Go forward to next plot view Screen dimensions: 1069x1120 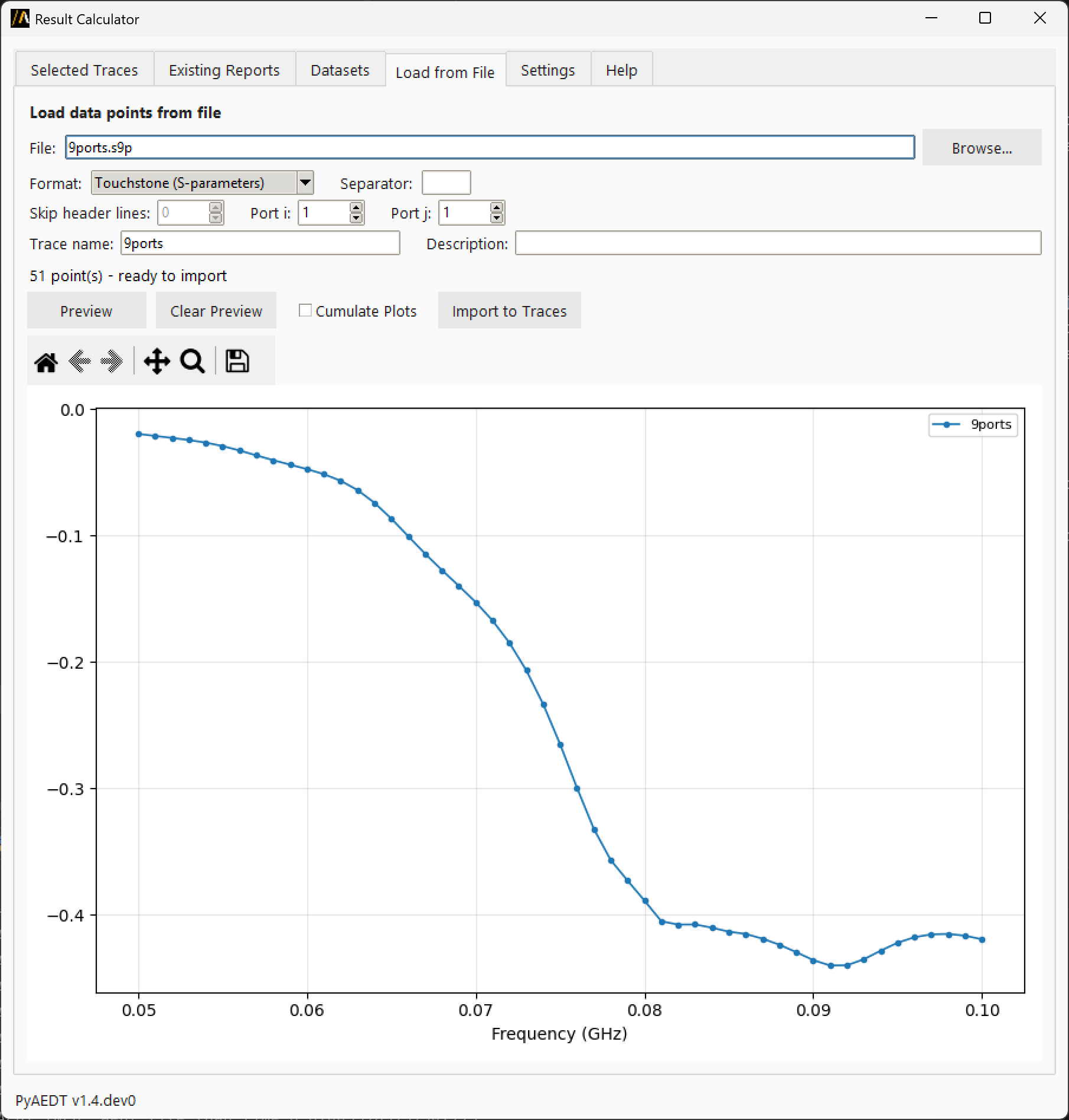[x=112, y=362]
